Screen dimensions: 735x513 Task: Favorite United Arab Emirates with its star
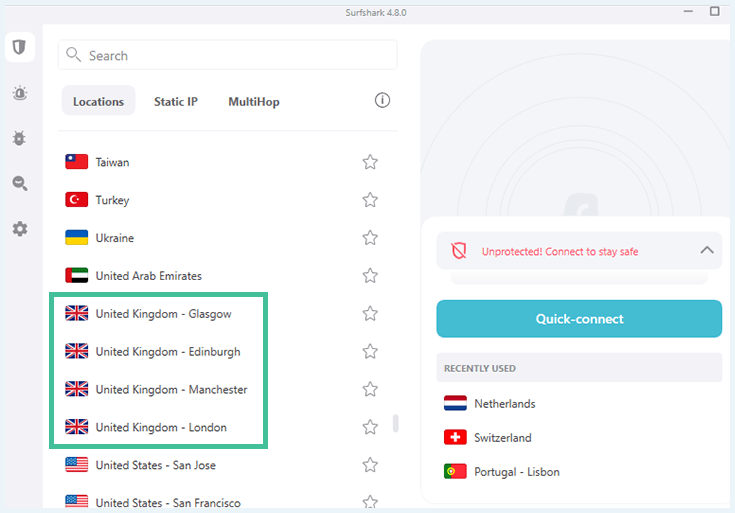370,276
